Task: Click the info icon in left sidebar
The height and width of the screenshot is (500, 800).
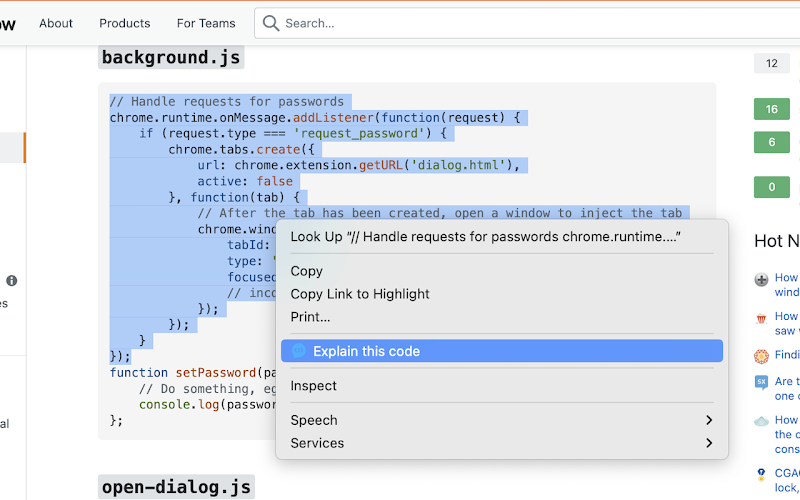Action: click(12, 281)
